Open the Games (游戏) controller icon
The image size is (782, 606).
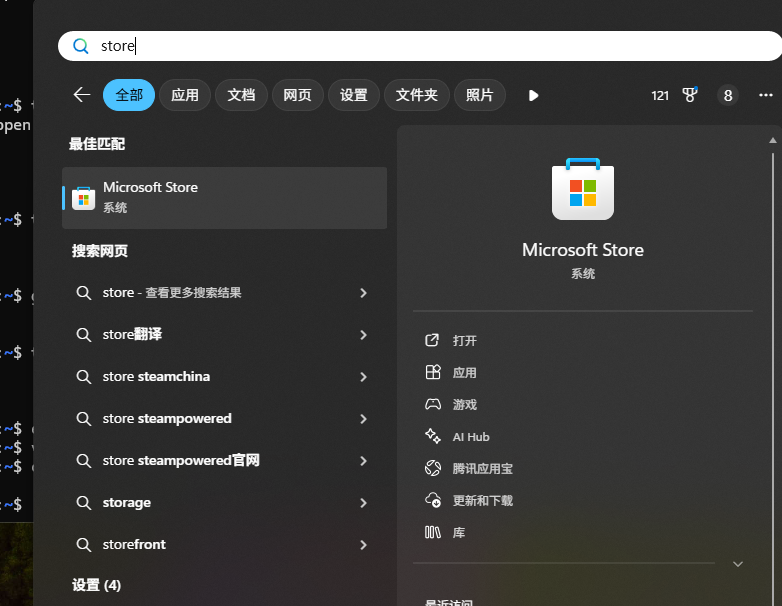point(432,404)
